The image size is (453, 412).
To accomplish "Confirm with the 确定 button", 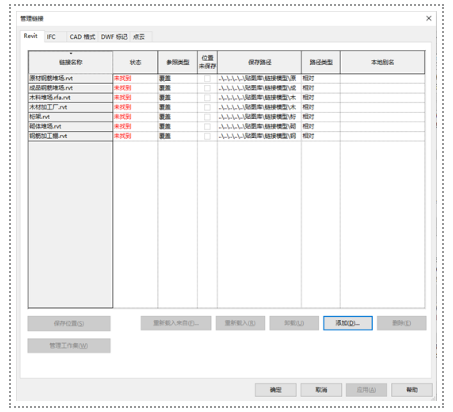I will pos(276,390).
